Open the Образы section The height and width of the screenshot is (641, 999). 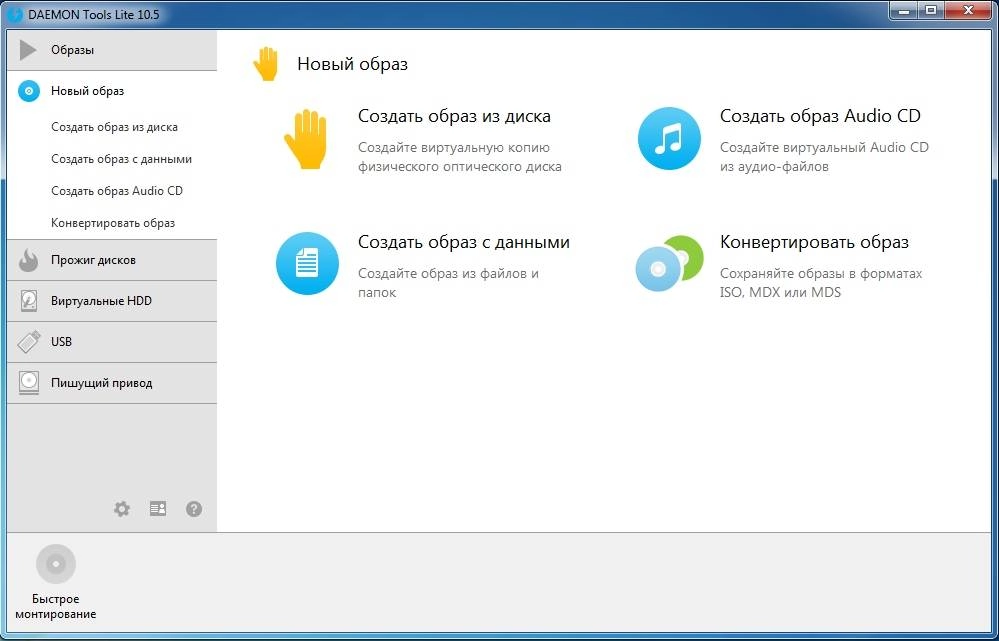[111, 50]
